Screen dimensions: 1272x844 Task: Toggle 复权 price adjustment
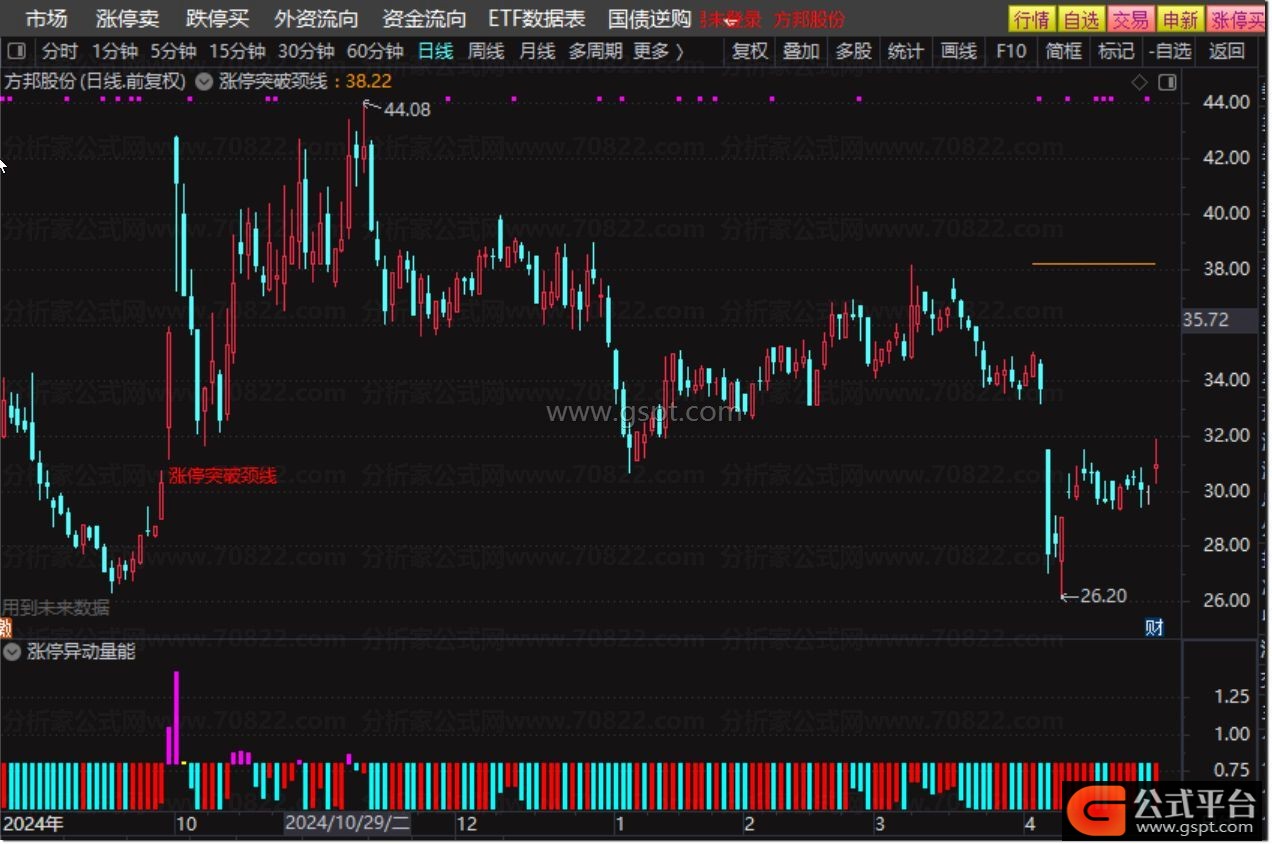pyautogui.click(x=750, y=51)
